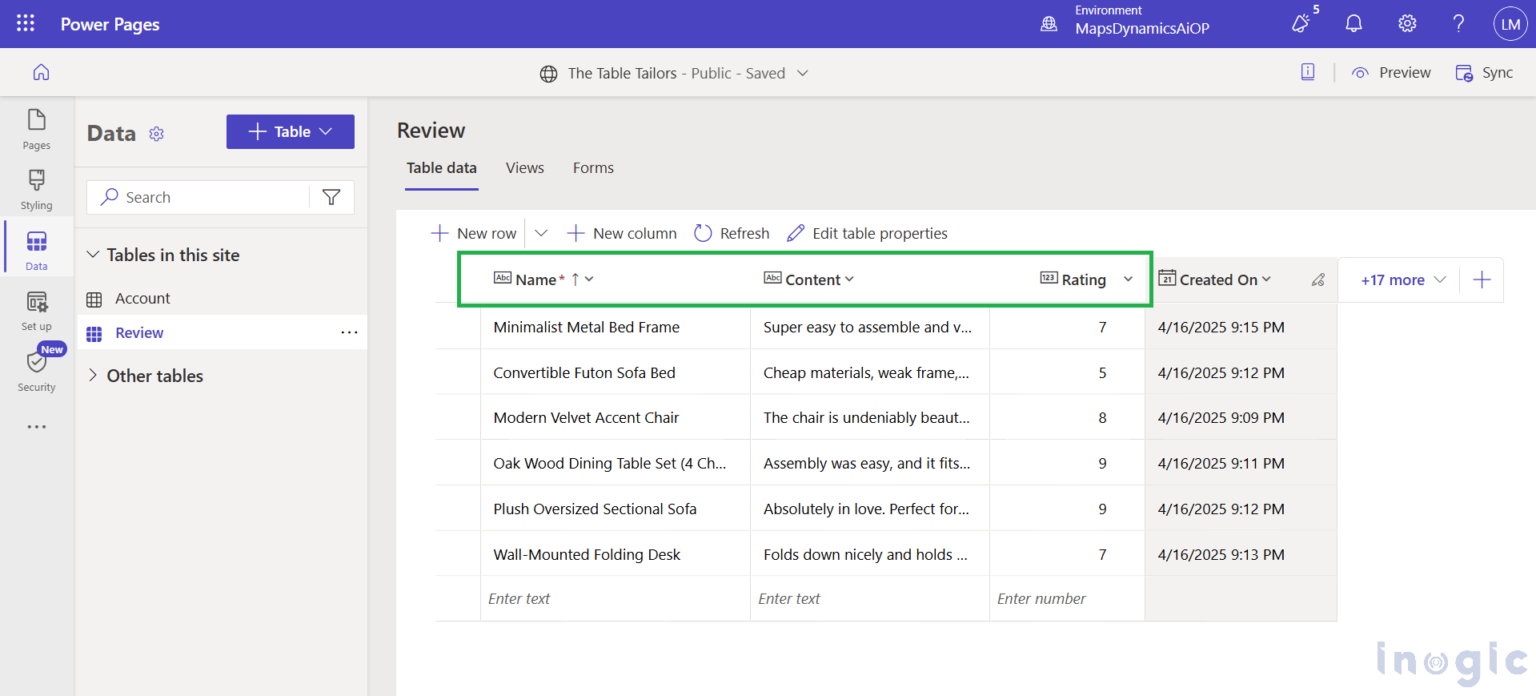Click the sidebar ellipsis for more options

click(x=36, y=426)
